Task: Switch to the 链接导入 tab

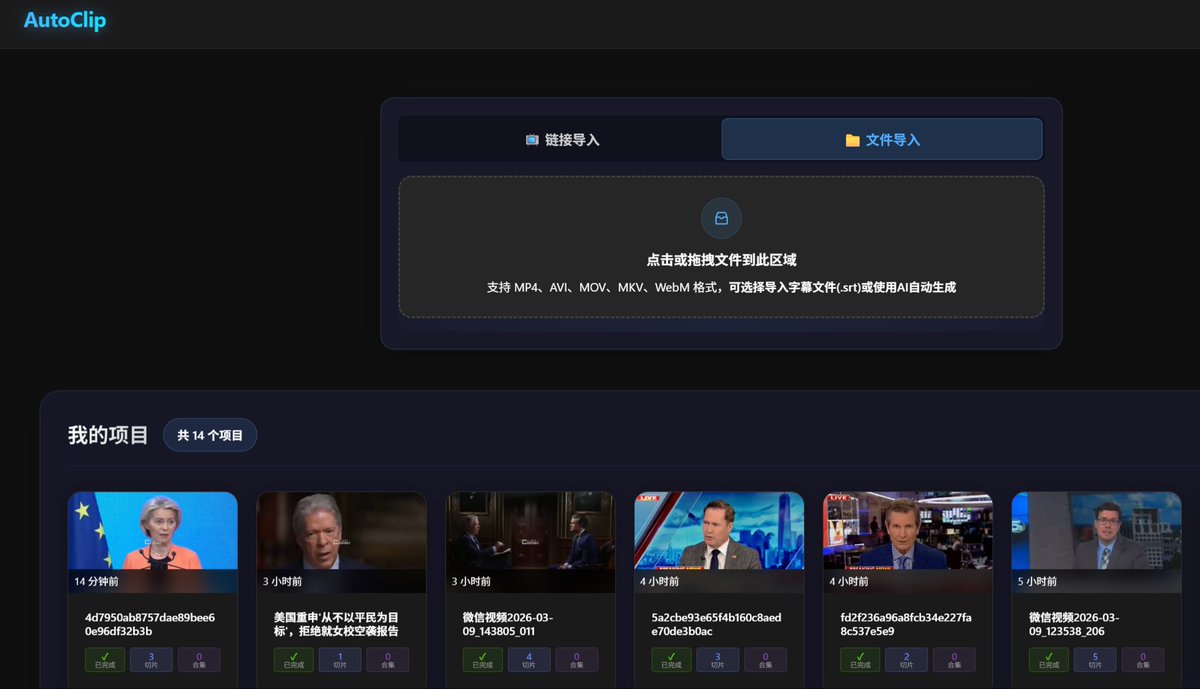Action: tap(560, 139)
